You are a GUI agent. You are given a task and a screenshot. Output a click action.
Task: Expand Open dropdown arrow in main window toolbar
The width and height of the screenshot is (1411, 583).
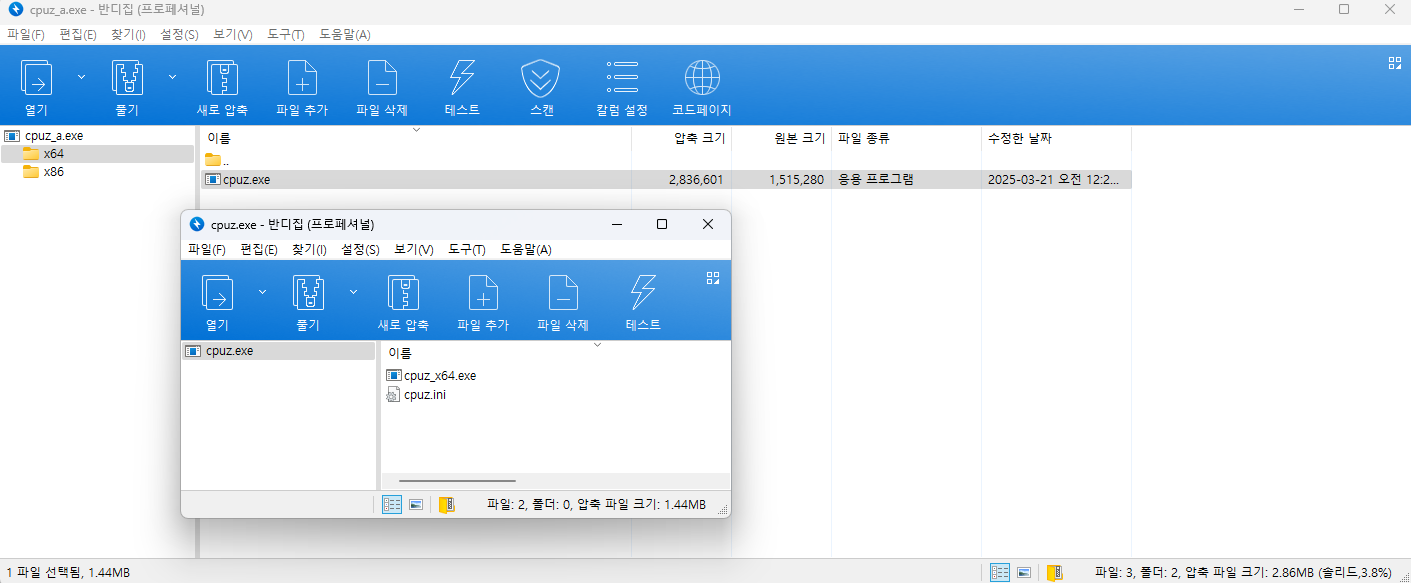coord(82,76)
